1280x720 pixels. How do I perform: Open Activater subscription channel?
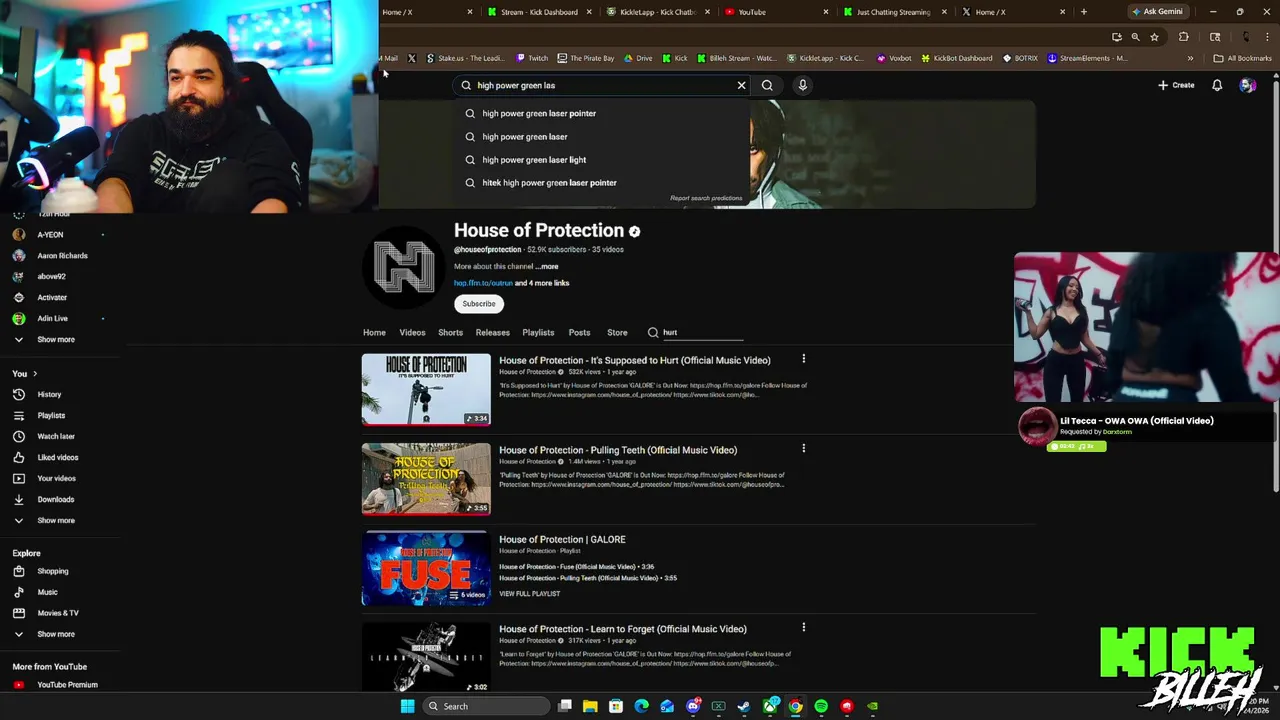click(52, 297)
